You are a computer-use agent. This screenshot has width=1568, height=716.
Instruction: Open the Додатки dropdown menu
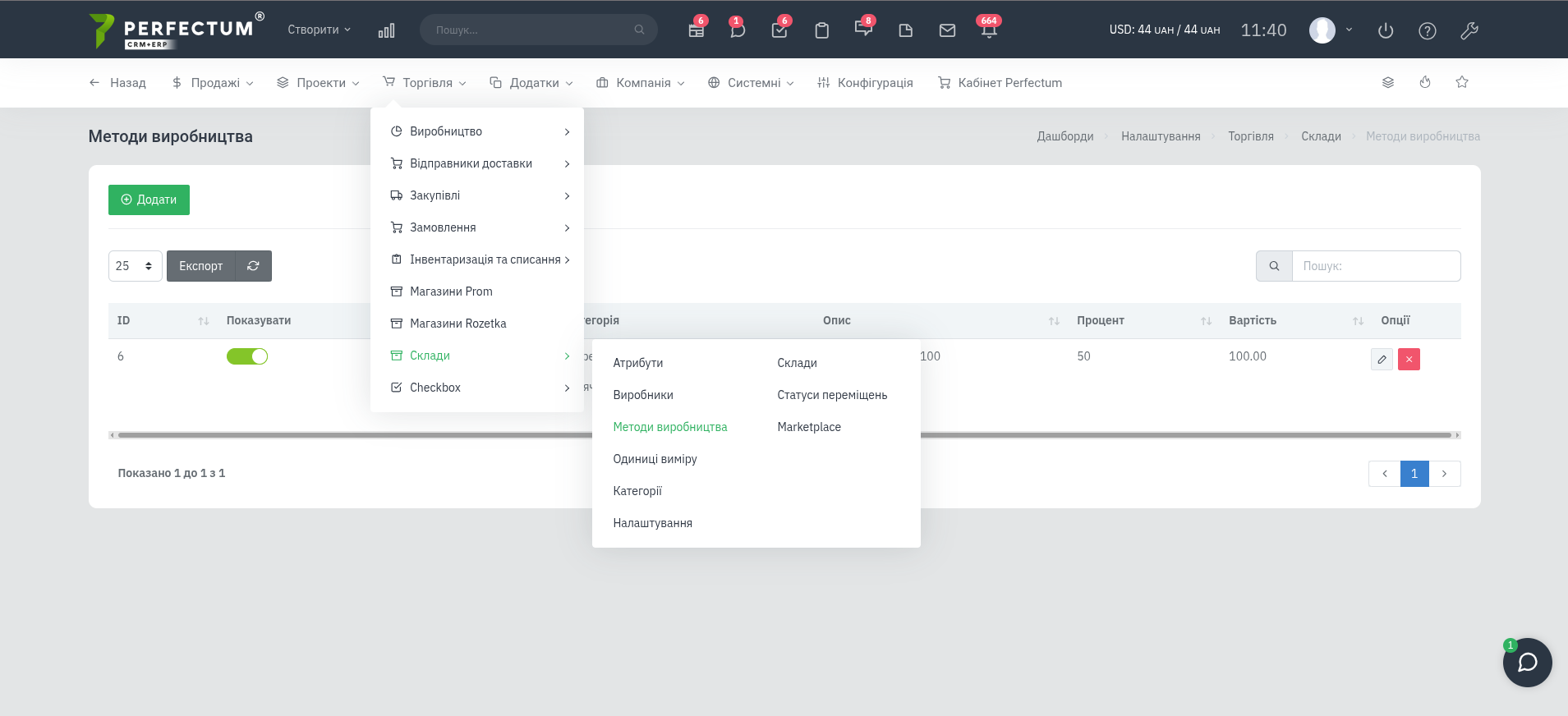[x=531, y=83]
